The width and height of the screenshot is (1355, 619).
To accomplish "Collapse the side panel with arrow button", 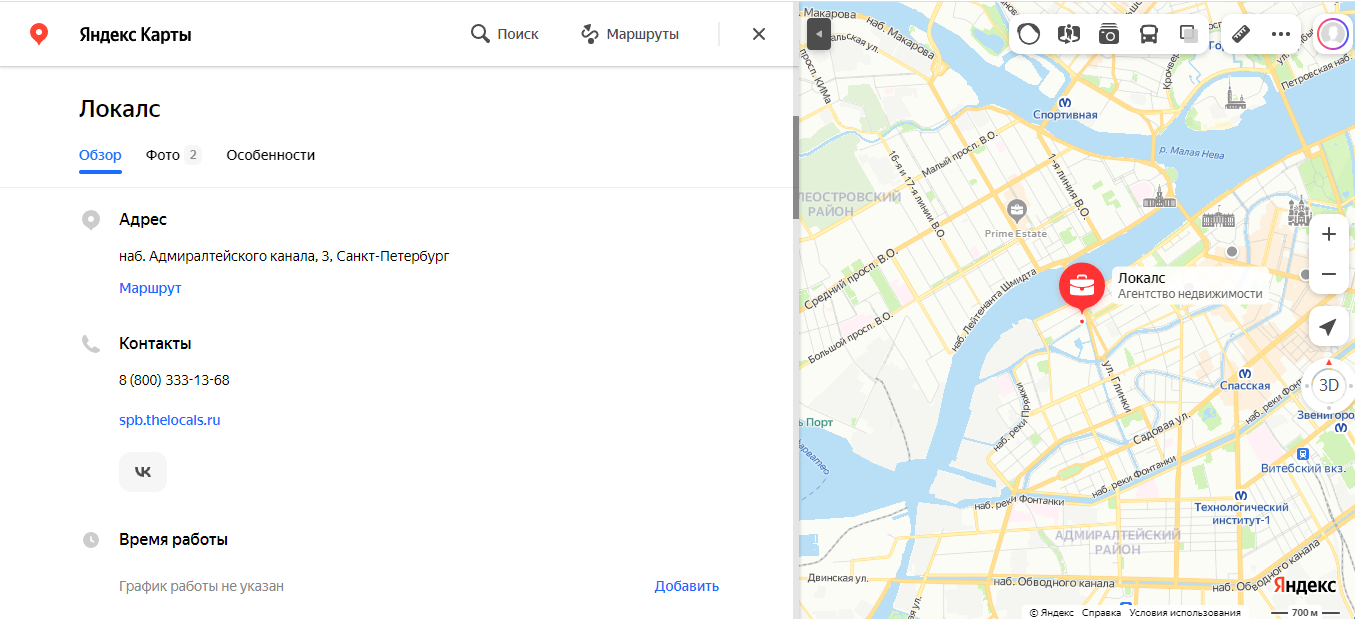I will [819, 34].
